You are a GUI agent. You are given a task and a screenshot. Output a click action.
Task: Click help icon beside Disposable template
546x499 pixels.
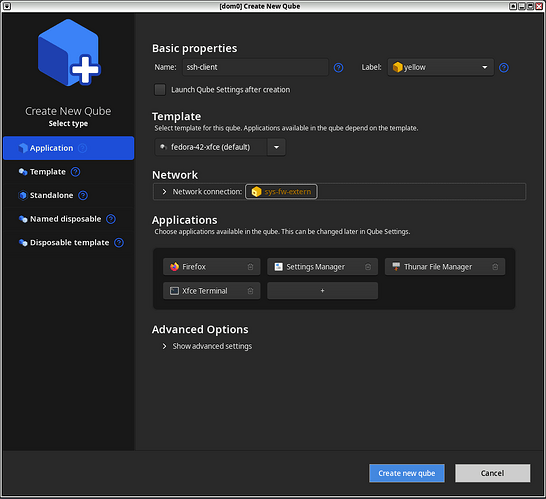pyautogui.click(x=119, y=243)
